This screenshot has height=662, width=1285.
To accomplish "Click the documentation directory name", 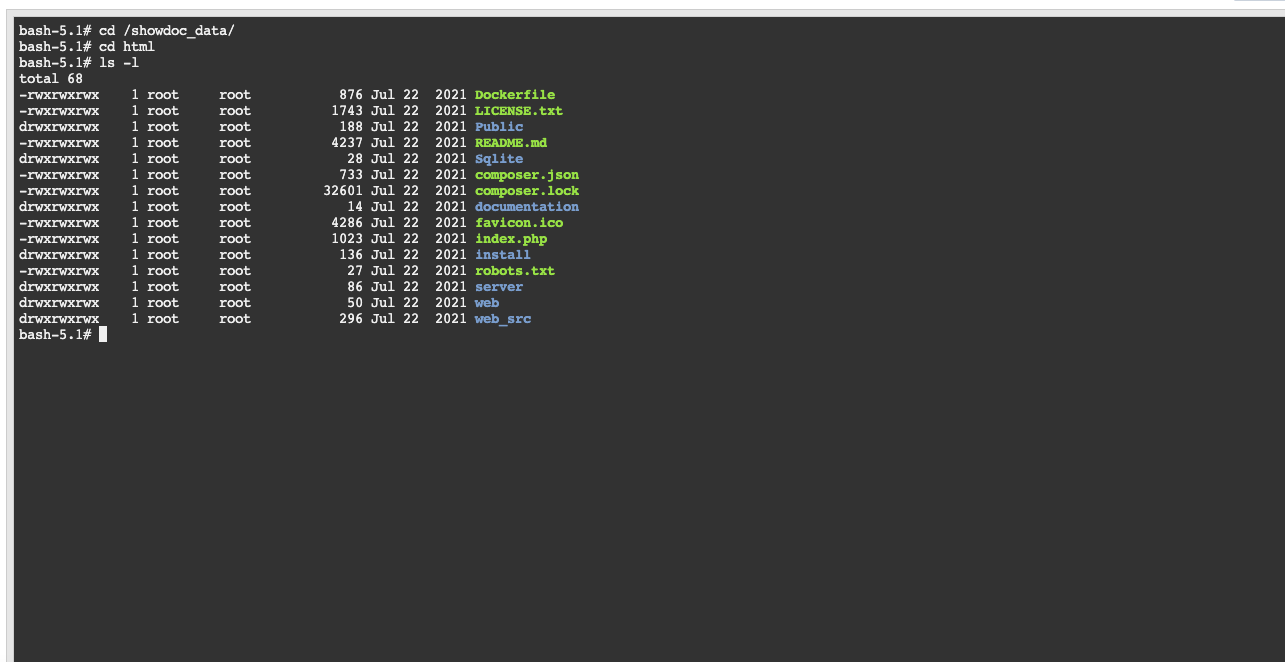I will [x=528, y=206].
